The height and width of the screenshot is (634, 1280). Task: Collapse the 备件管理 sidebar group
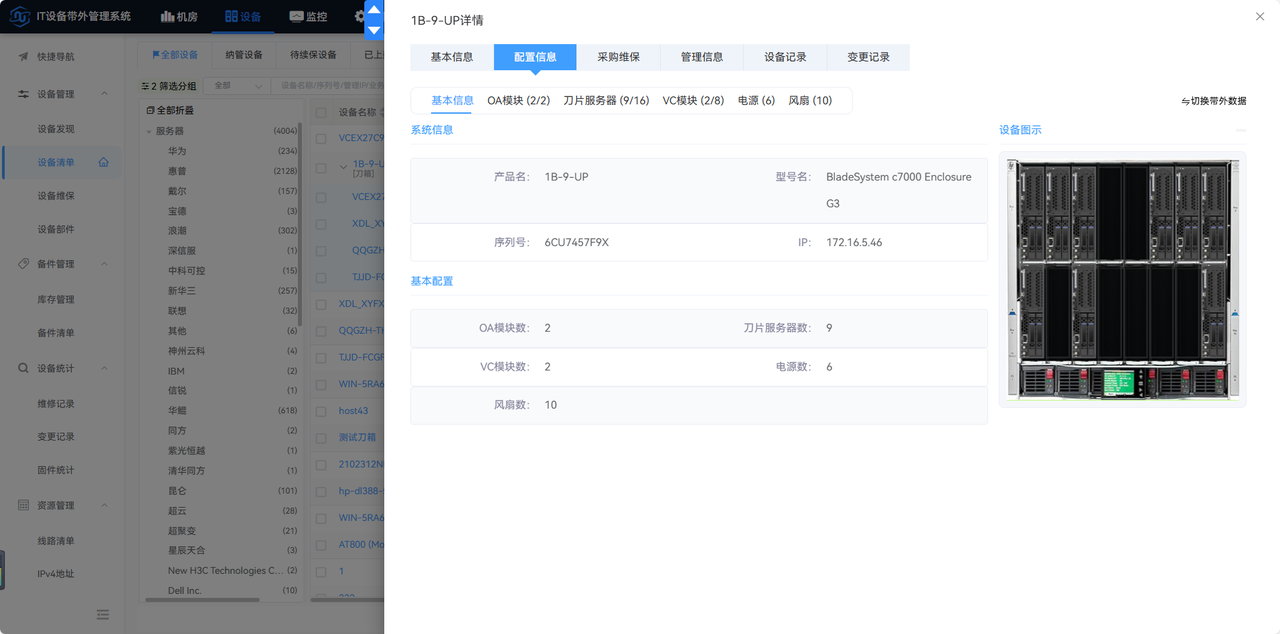click(105, 264)
